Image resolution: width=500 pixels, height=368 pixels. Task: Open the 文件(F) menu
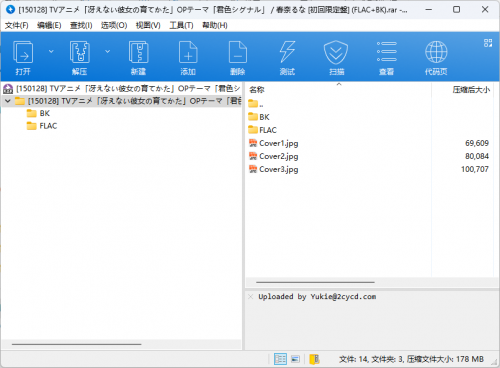[x=16, y=25]
